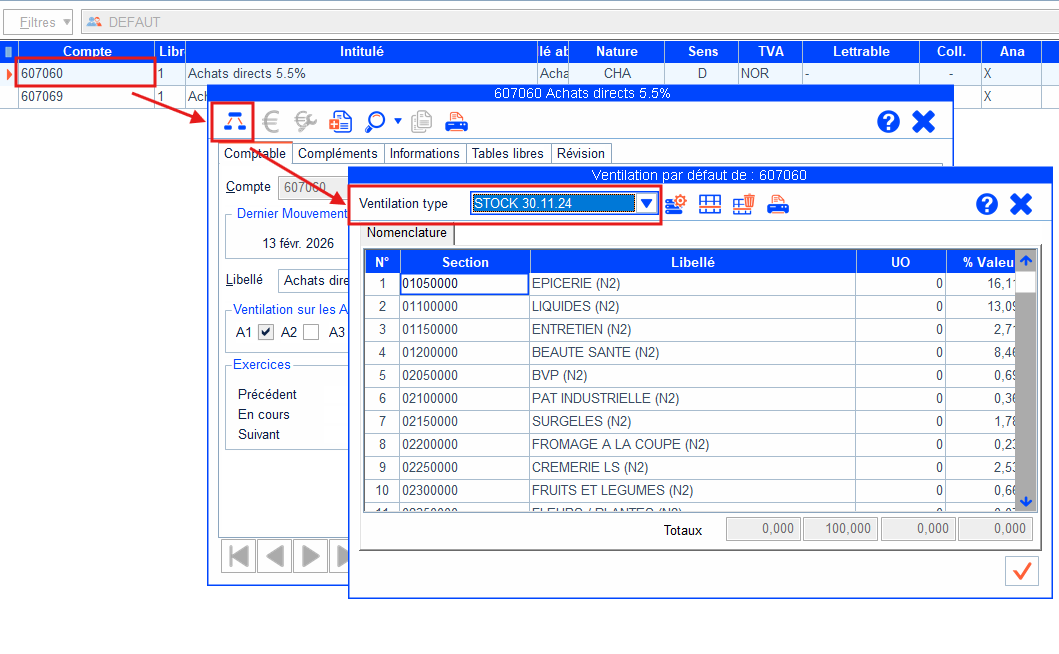Viewport: 1059px width, 654px height.
Task: Expand the Ventilation type dropdown
Action: [647, 204]
